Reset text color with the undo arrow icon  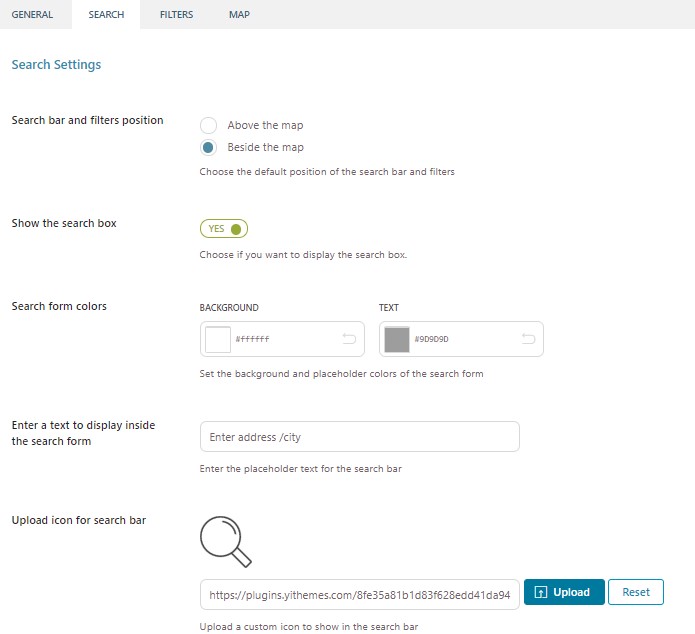tap(528, 339)
